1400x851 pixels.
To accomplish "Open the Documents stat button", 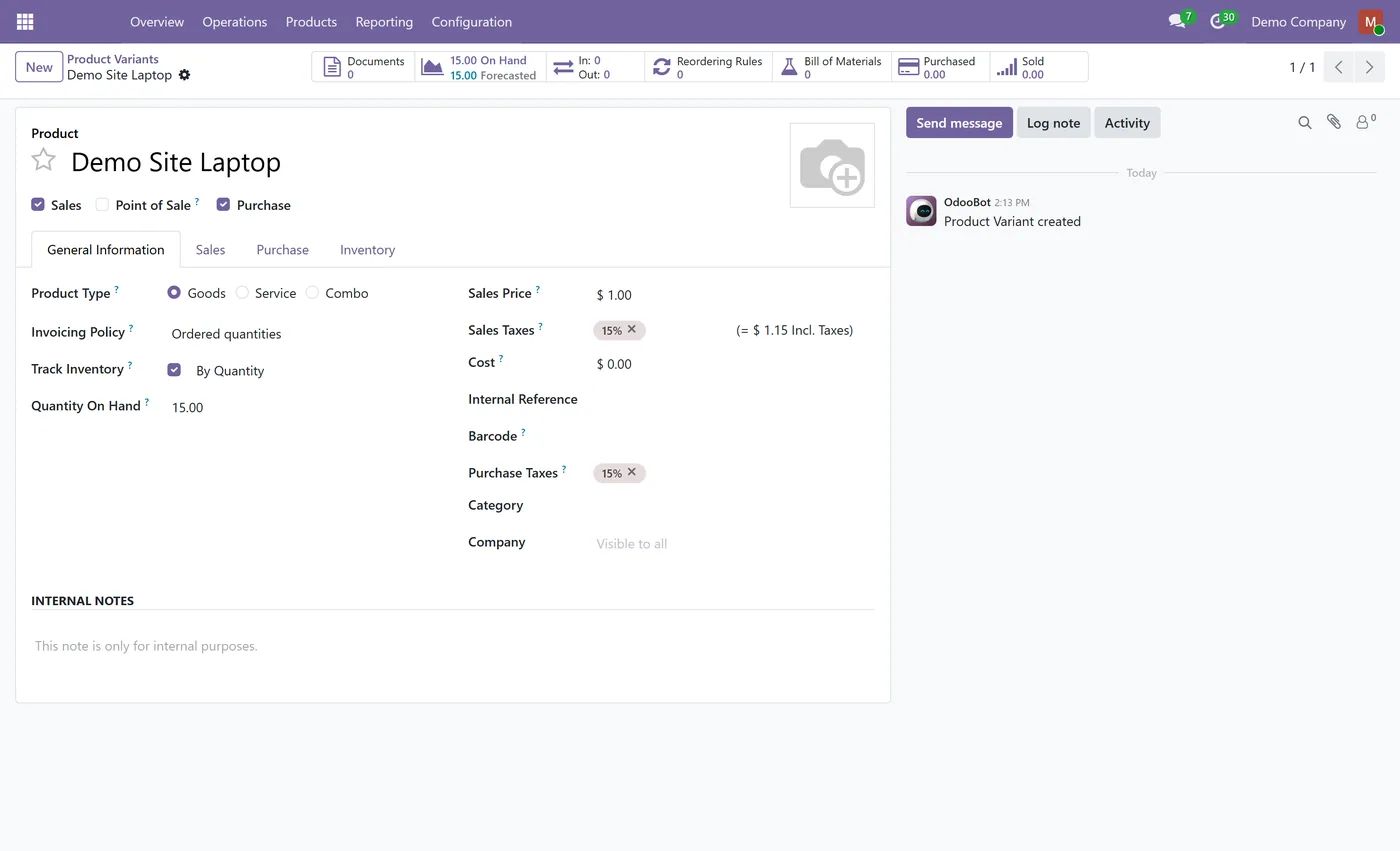I will [364, 67].
